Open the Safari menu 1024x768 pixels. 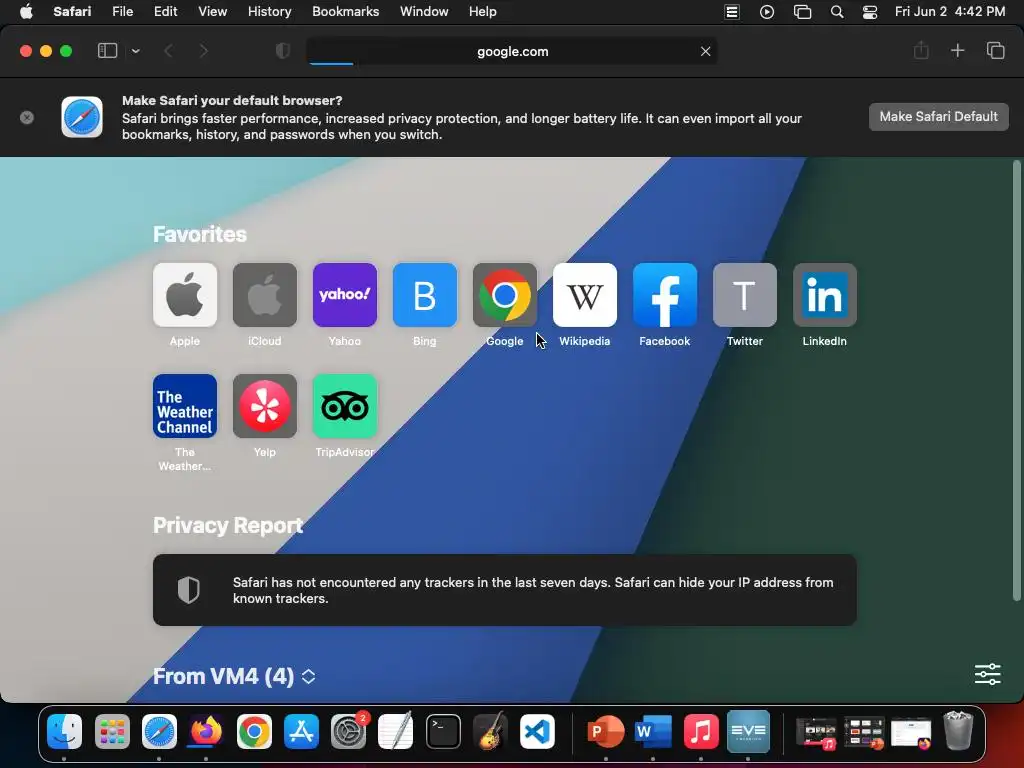[72, 12]
